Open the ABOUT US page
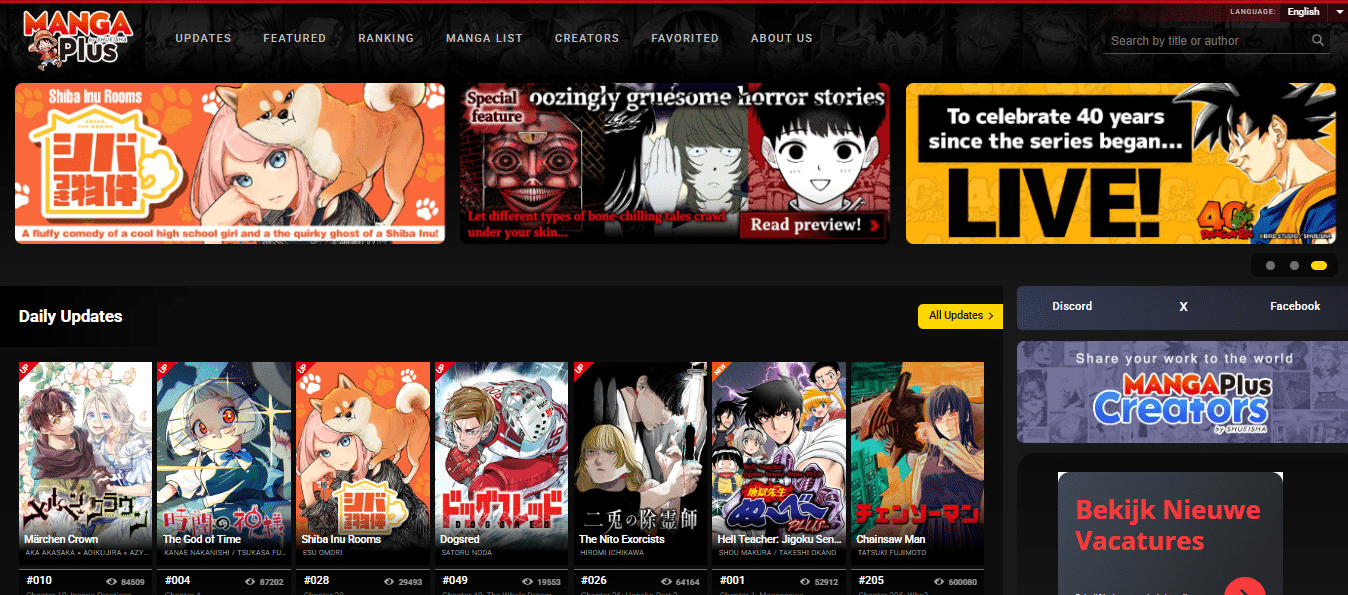The width and height of the screenshot is (1348, 595). [782, 38]
